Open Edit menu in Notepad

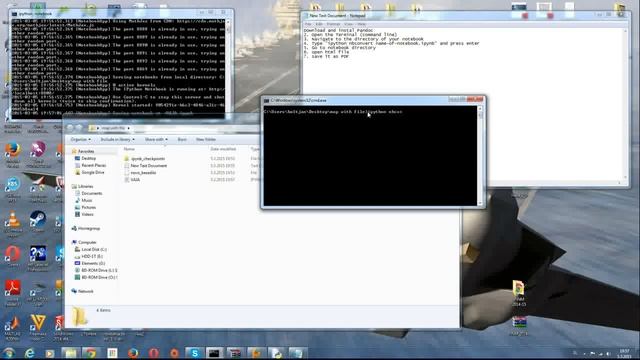[319, 24]
